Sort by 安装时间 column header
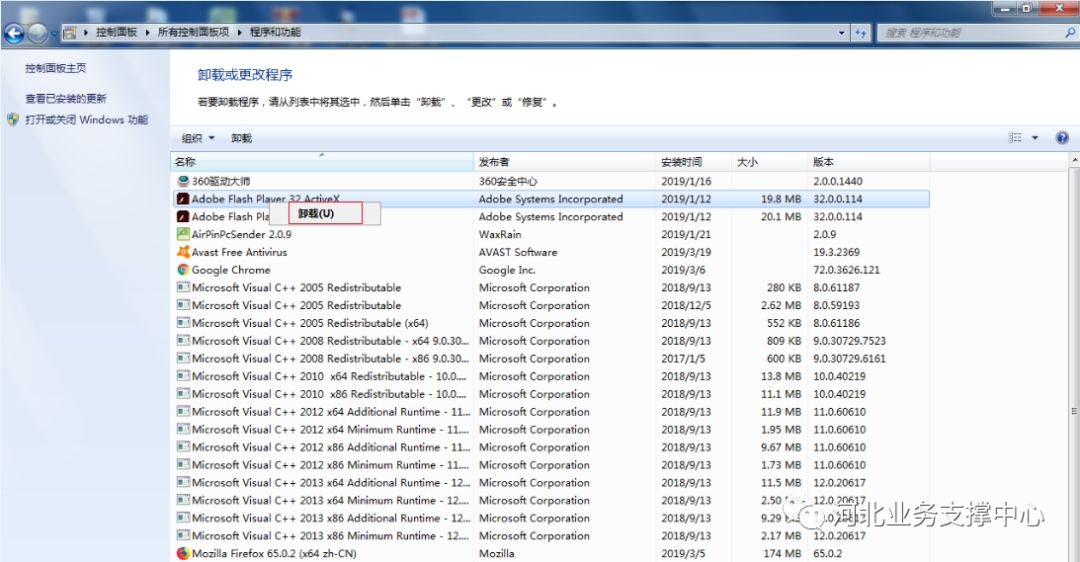Image resolution: width=1080 pixels, height=562 pixels. pos(693,162)
